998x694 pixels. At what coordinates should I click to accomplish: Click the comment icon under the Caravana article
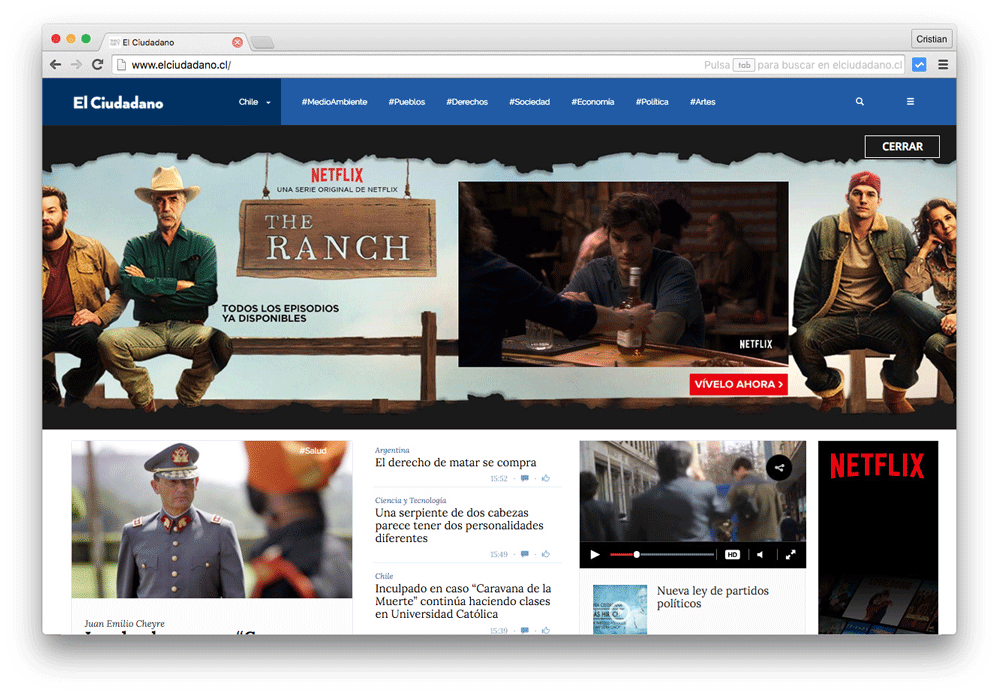524,630
